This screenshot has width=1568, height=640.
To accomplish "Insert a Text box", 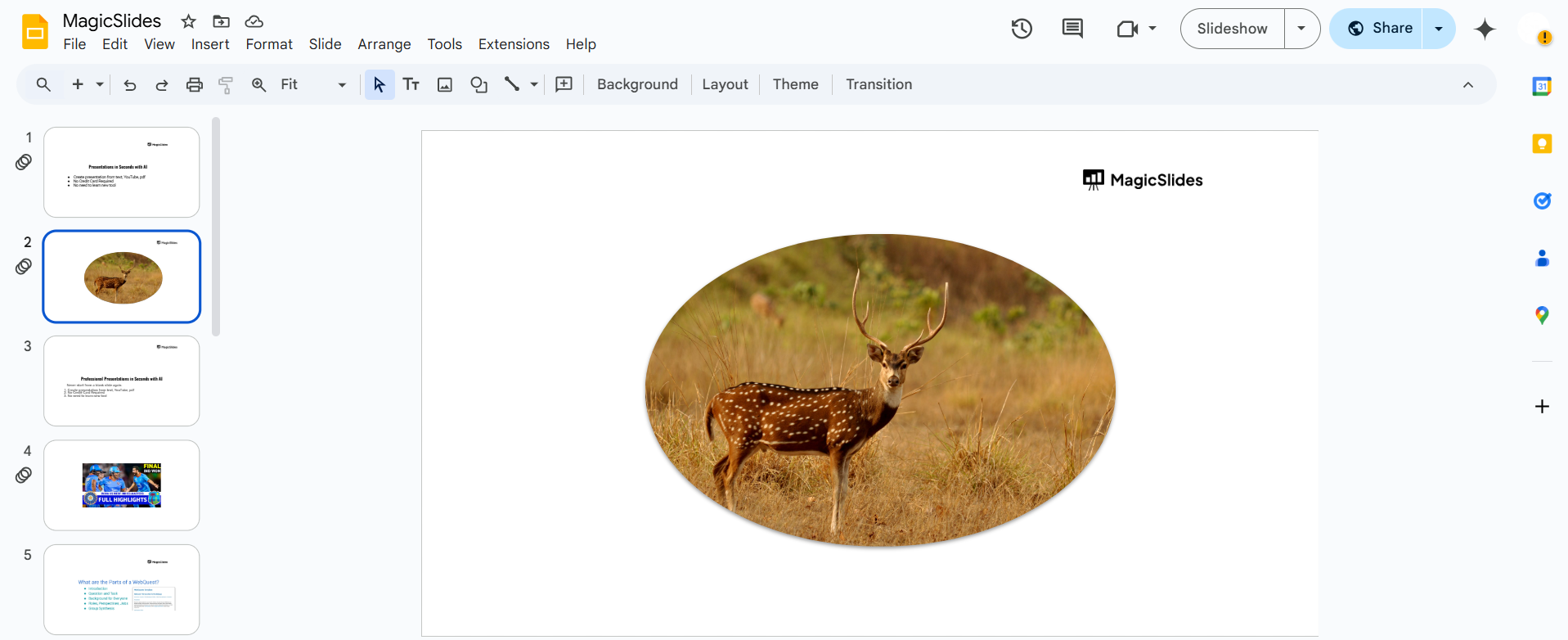I will [x=411, y=84].
